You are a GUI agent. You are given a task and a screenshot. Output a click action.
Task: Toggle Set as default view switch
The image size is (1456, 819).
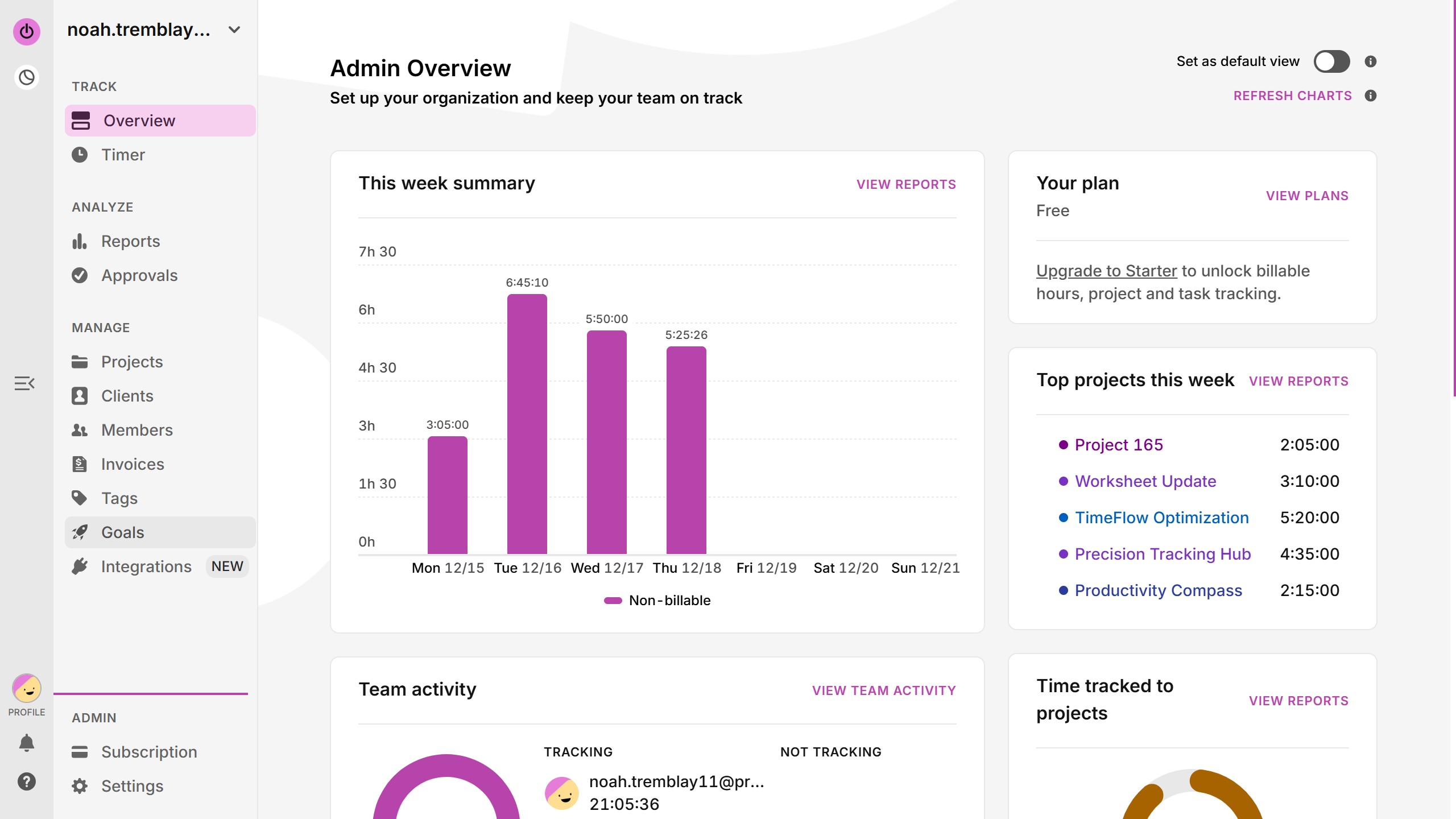(1332, 61)
